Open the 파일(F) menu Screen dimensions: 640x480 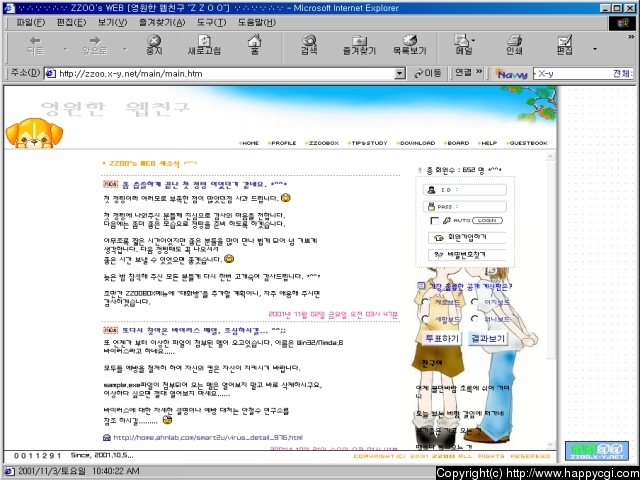tap(31, 22)
